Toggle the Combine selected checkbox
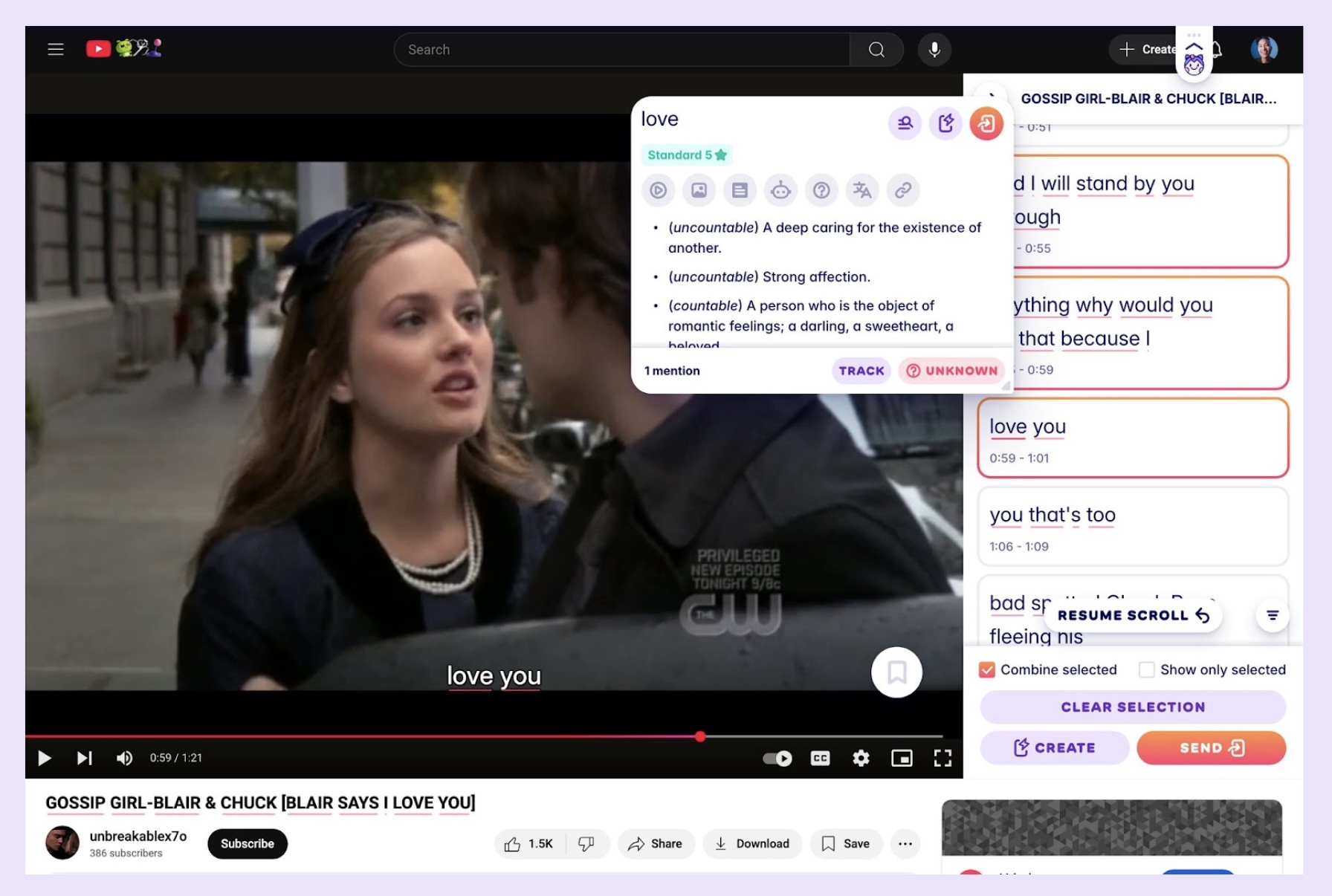The height and width of the screenshot is (896, 1332). pos(987,669)
